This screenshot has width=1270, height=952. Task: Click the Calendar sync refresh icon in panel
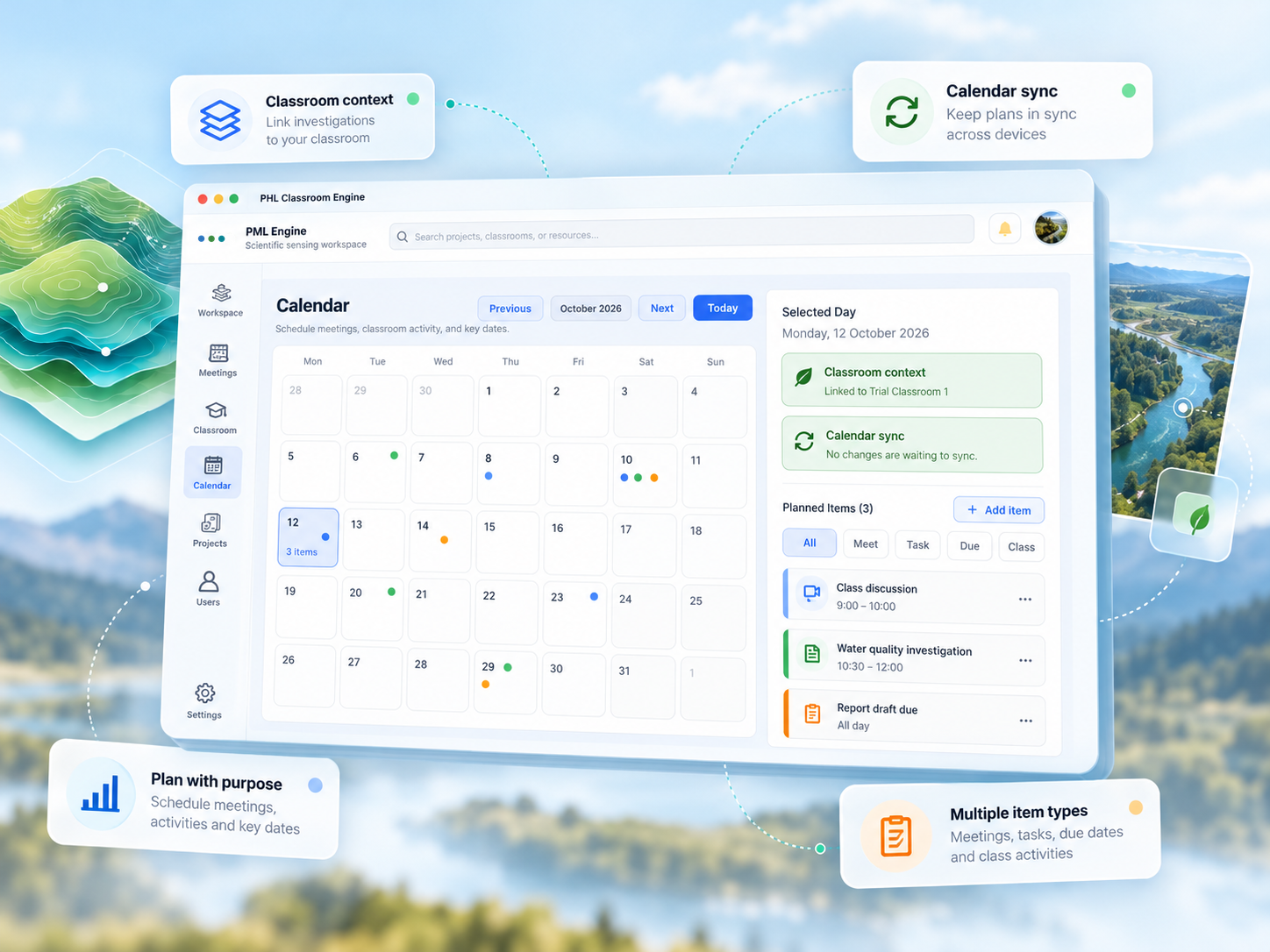pyautogui.click(x=804, y=441)
